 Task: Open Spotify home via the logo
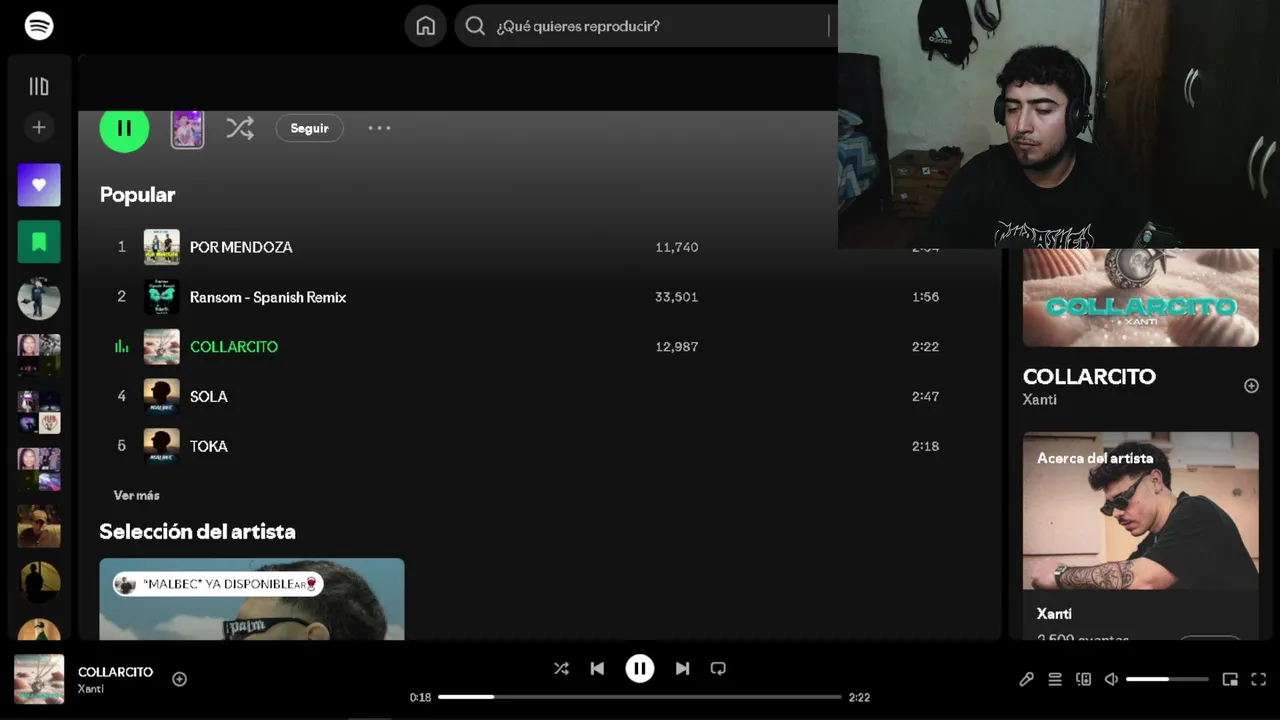[x=39, y=26]
